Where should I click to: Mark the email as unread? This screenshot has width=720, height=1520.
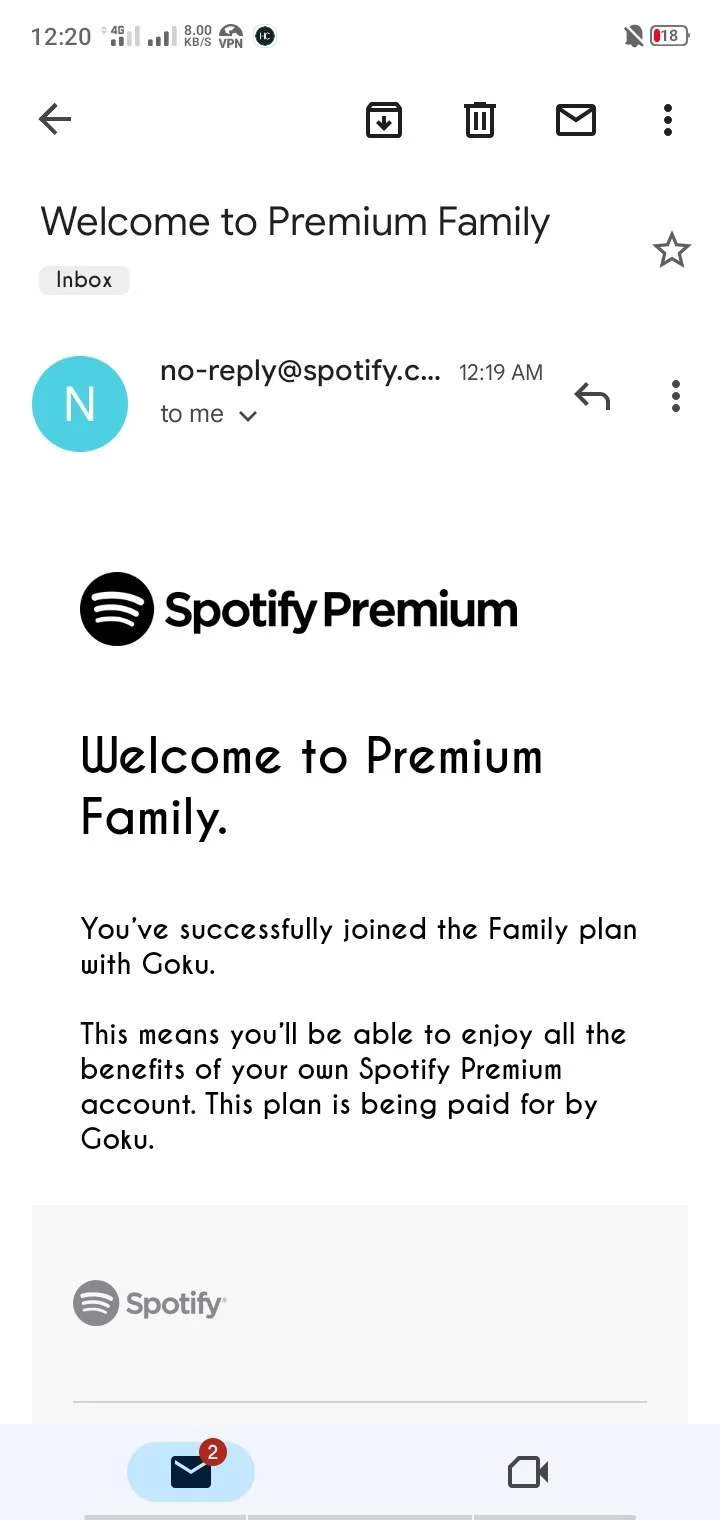(576, 120)
